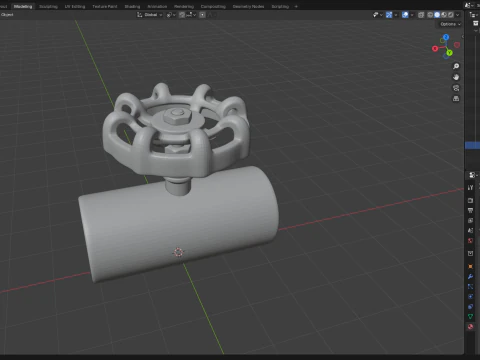The width and height of the screenshot is (480, 360).
Task: Open the Object Constraints properties tab
Action: pos(470,306)
